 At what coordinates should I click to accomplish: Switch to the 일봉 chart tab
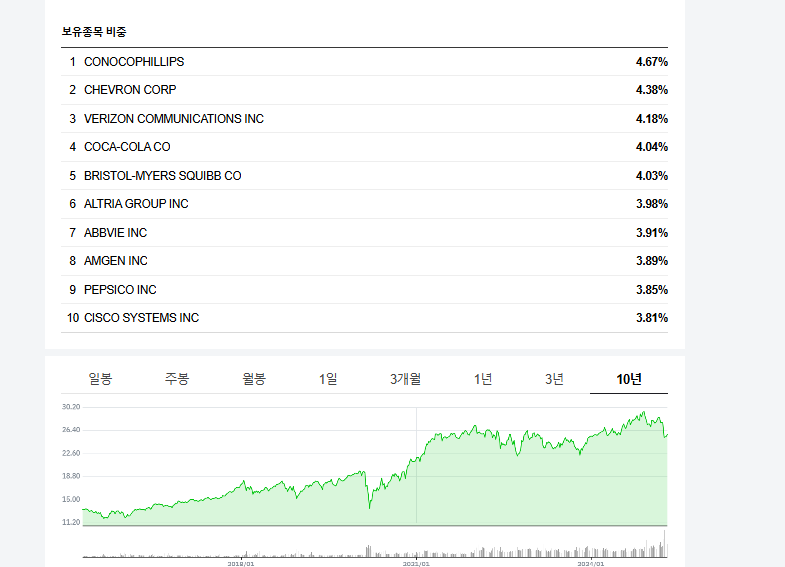[100, 379]
